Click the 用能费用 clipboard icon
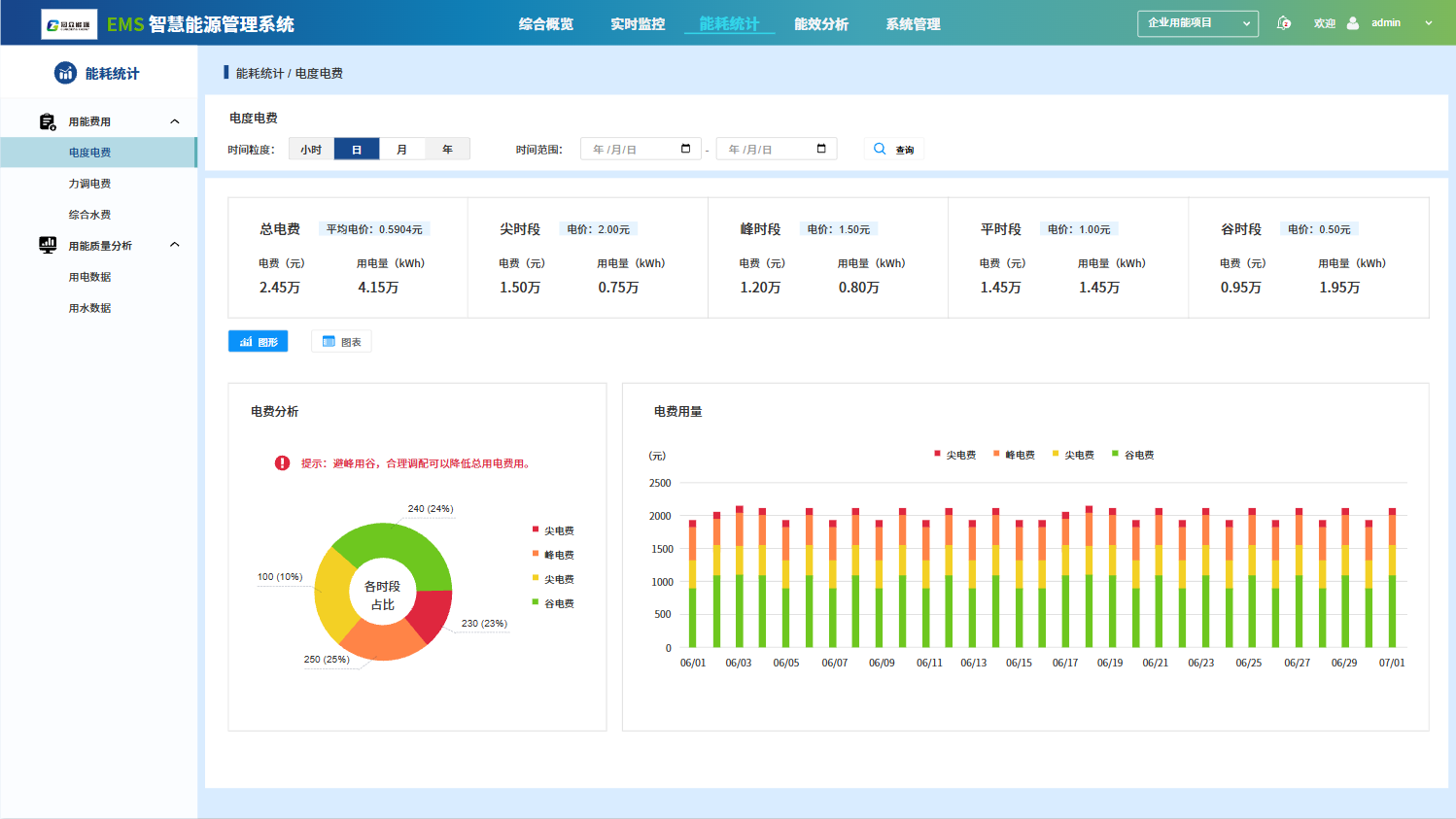 point(47,121)
